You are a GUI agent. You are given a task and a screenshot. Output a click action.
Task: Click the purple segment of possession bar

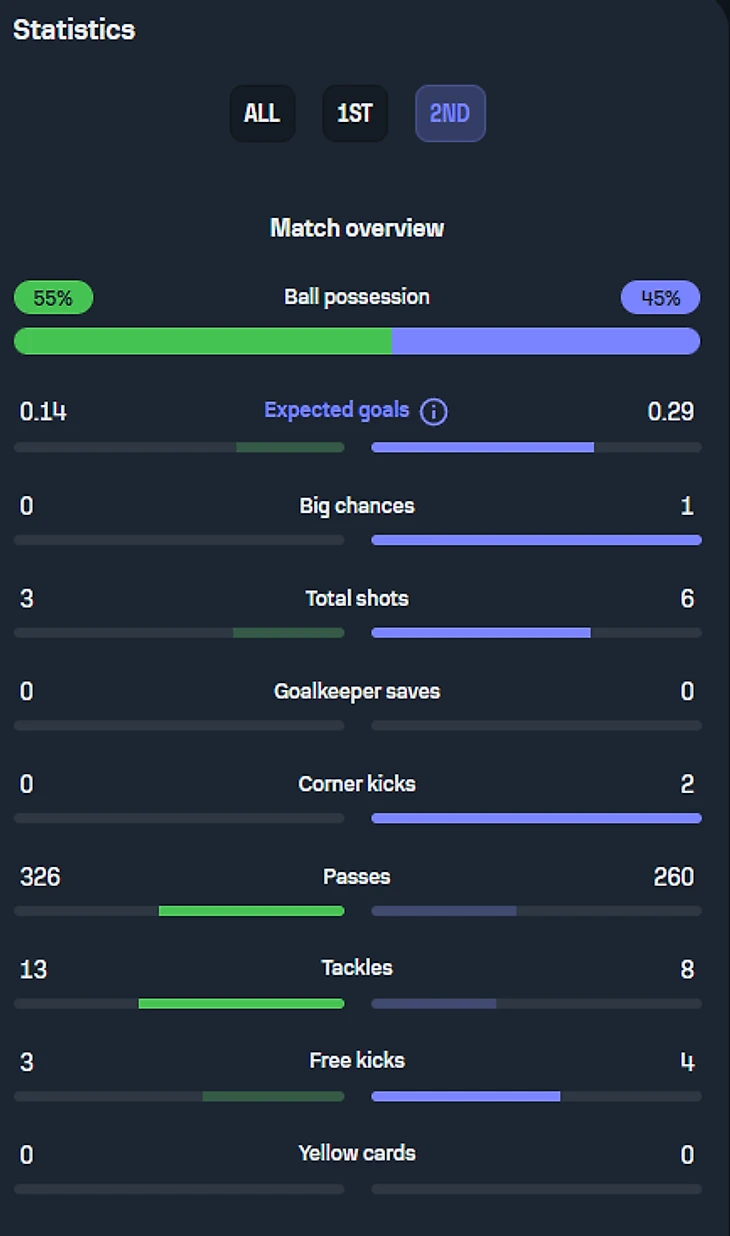pyautogui.click(x=545, y=341)
